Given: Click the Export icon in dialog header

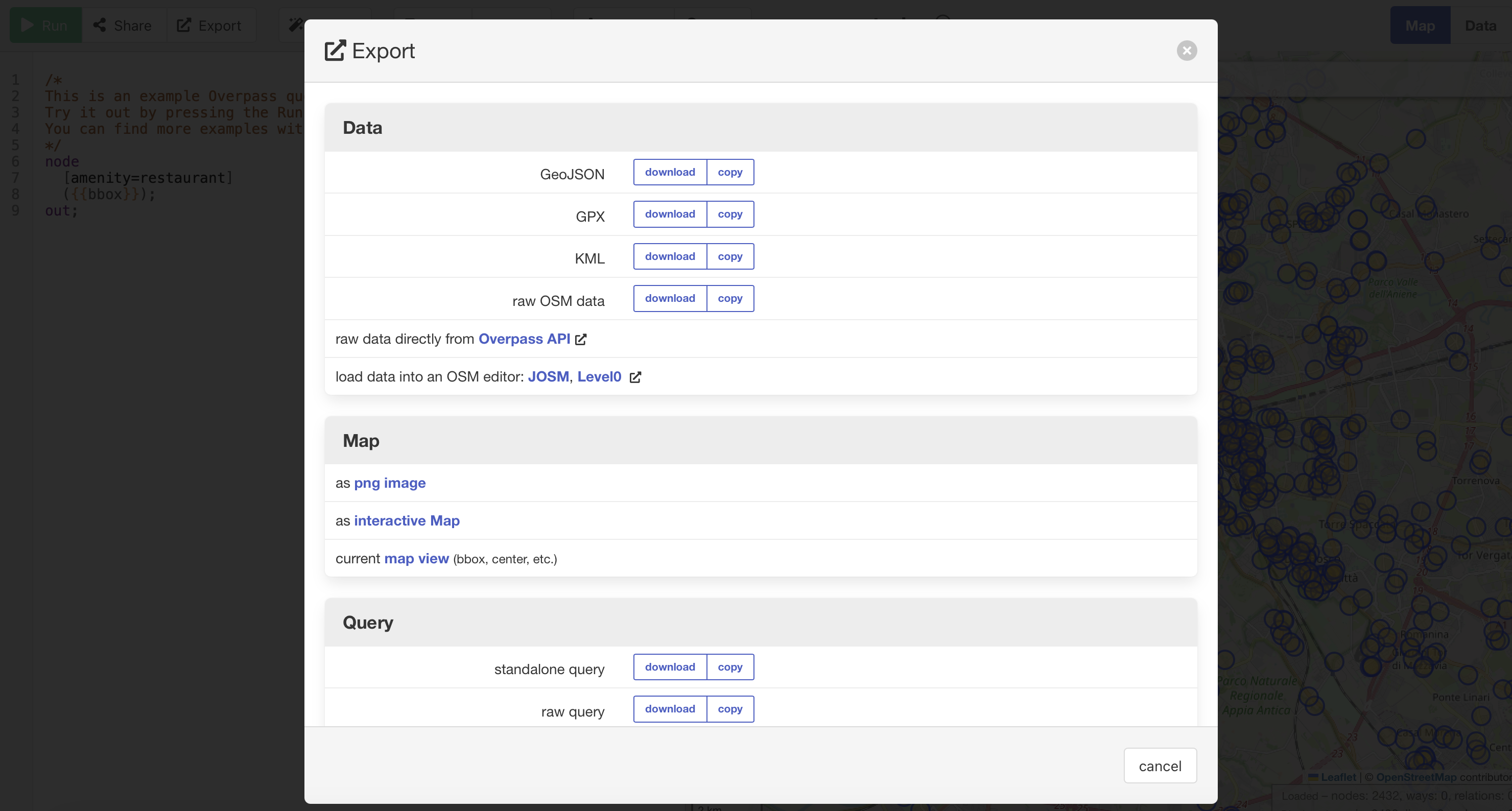Looking at the screenshot, I should (335, 51).
